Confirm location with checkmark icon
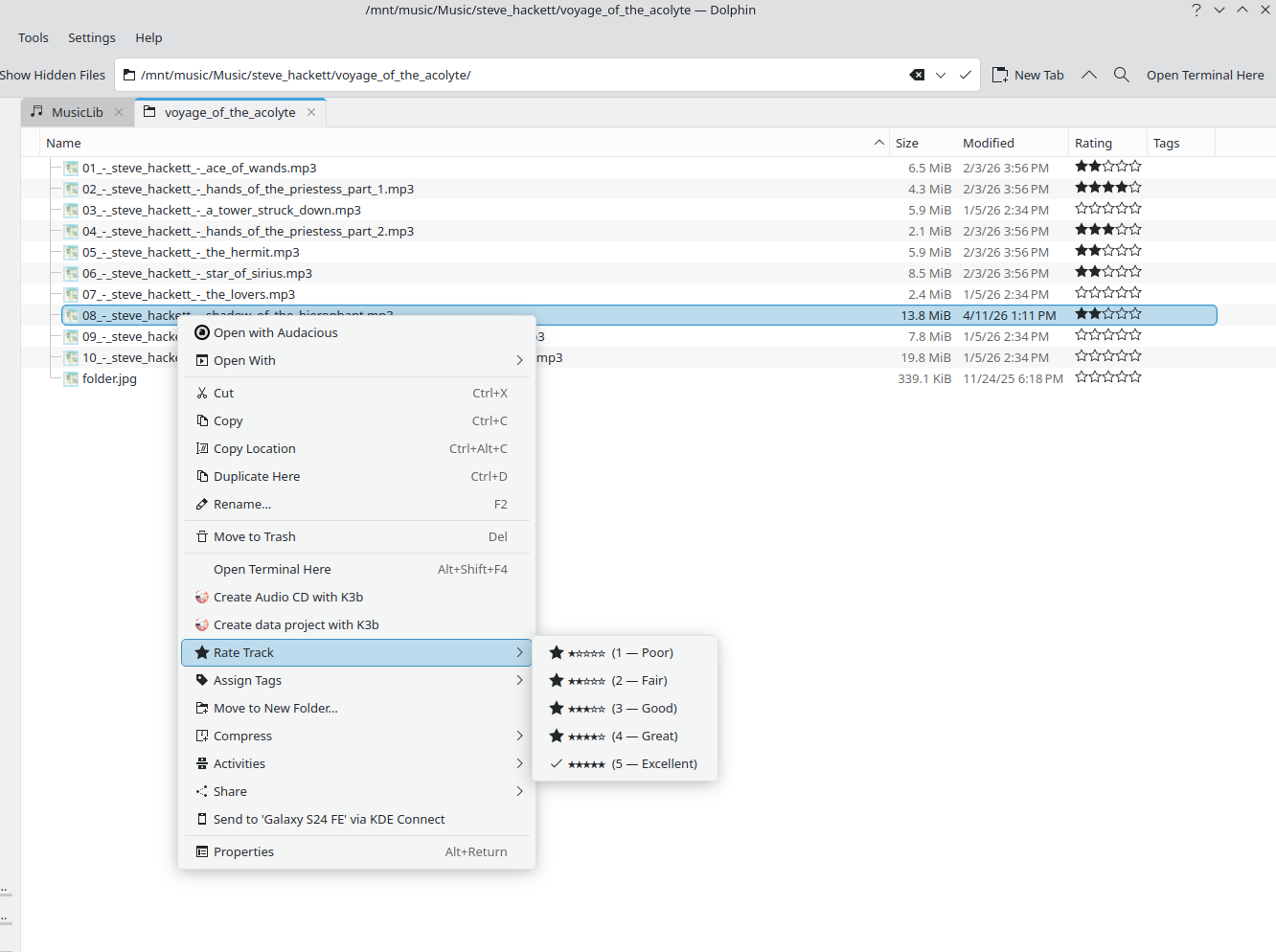1276x952 pixels. pos(965,75)
